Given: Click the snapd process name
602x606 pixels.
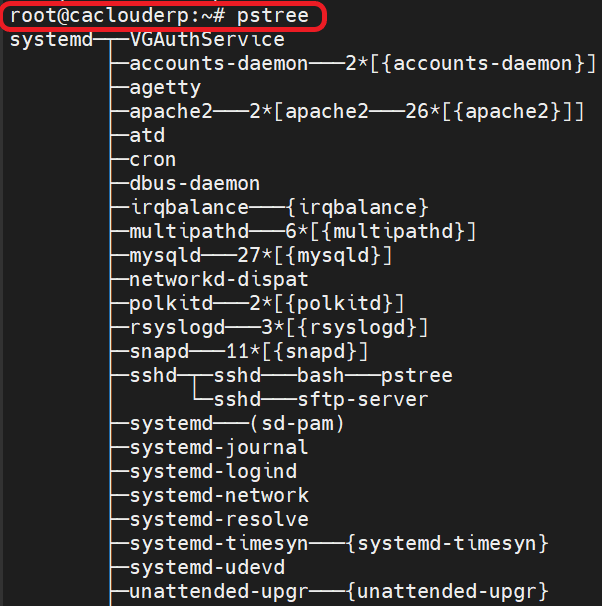Looking at the screenshot, I should 159,352.
